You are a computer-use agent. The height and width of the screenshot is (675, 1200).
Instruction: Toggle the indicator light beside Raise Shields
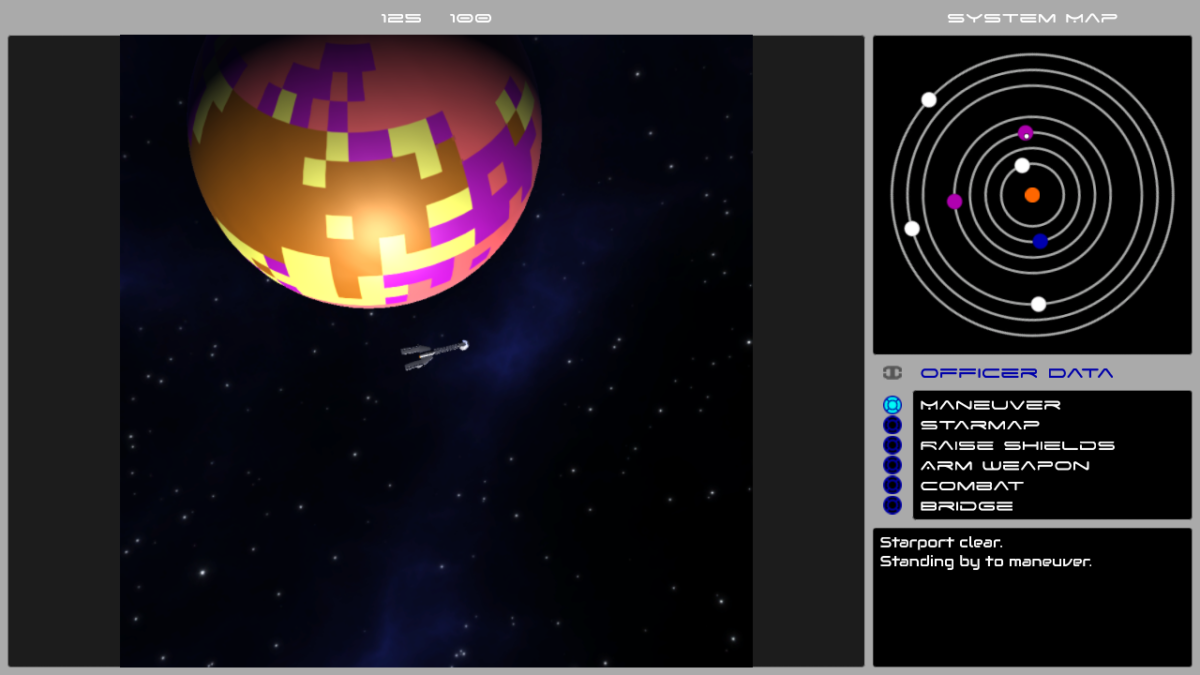(893, 445)
